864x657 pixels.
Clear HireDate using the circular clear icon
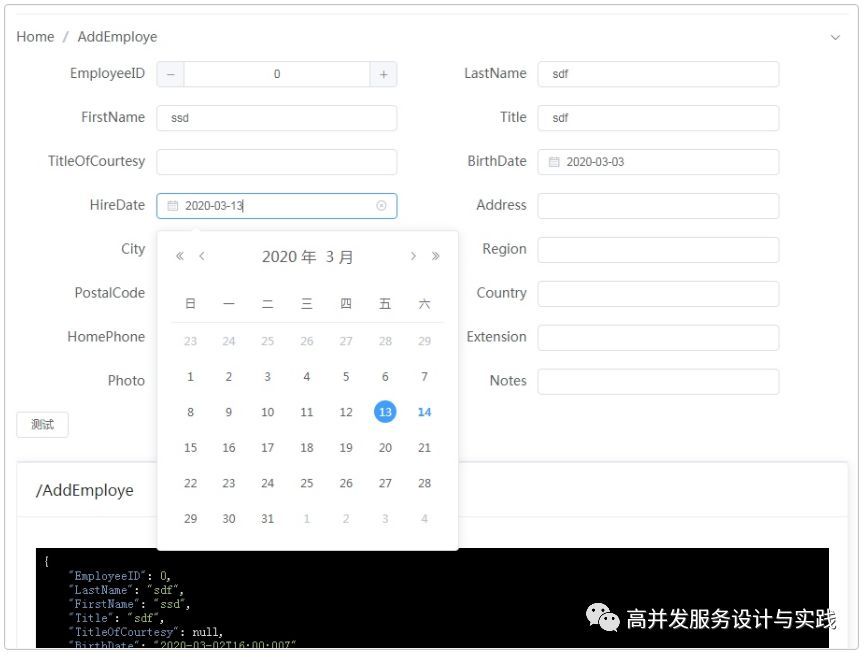coord(381,205)
